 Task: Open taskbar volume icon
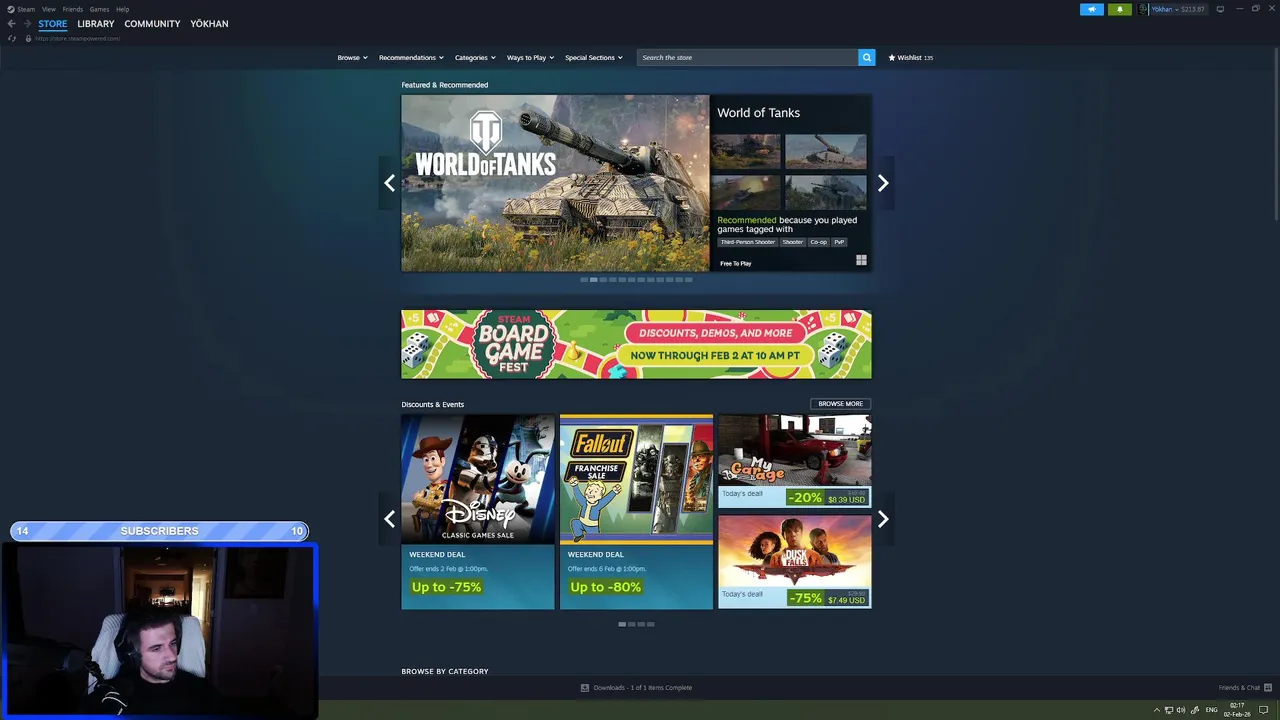tap(1181, 710)
